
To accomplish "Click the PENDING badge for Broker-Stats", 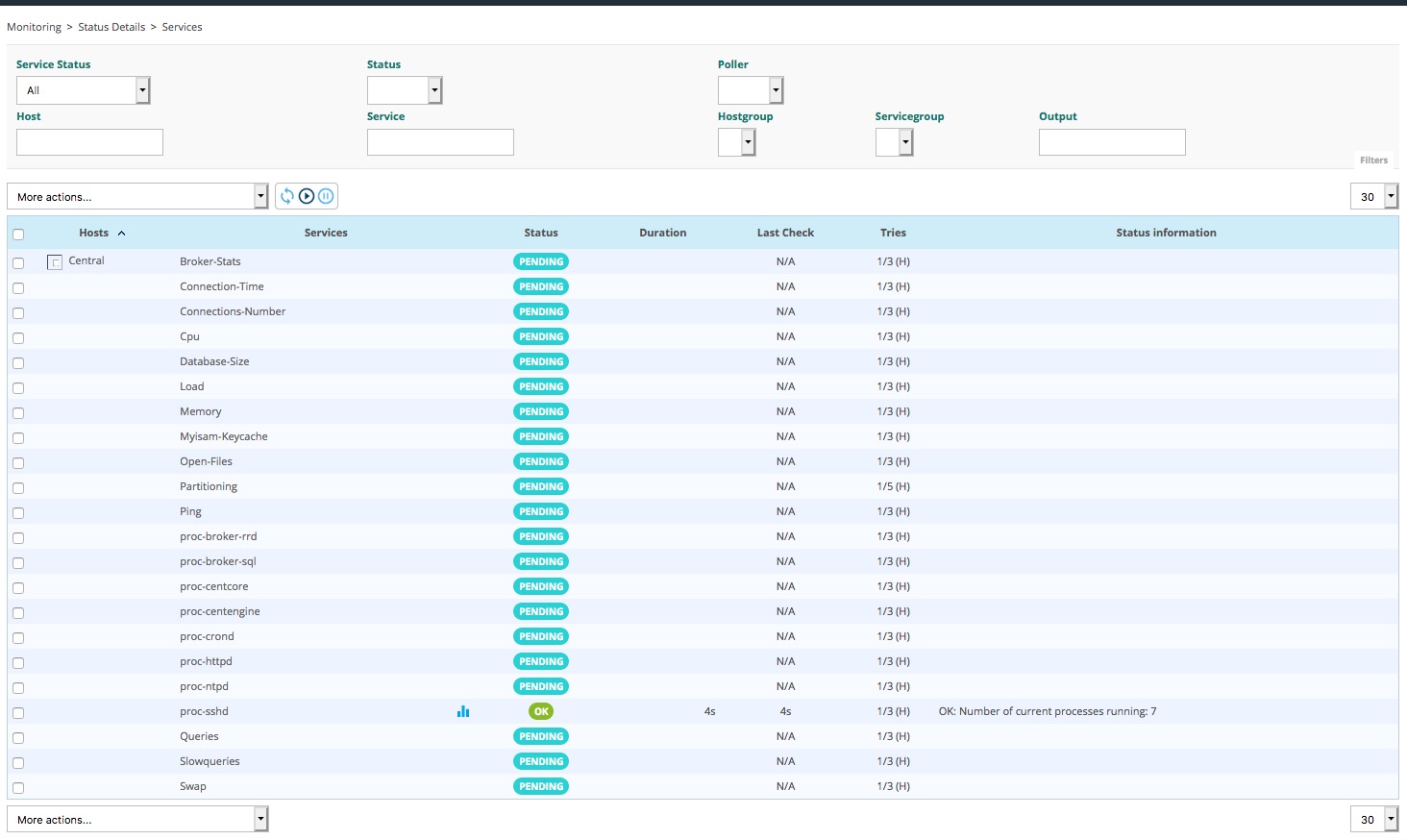I will click(541, 261).
